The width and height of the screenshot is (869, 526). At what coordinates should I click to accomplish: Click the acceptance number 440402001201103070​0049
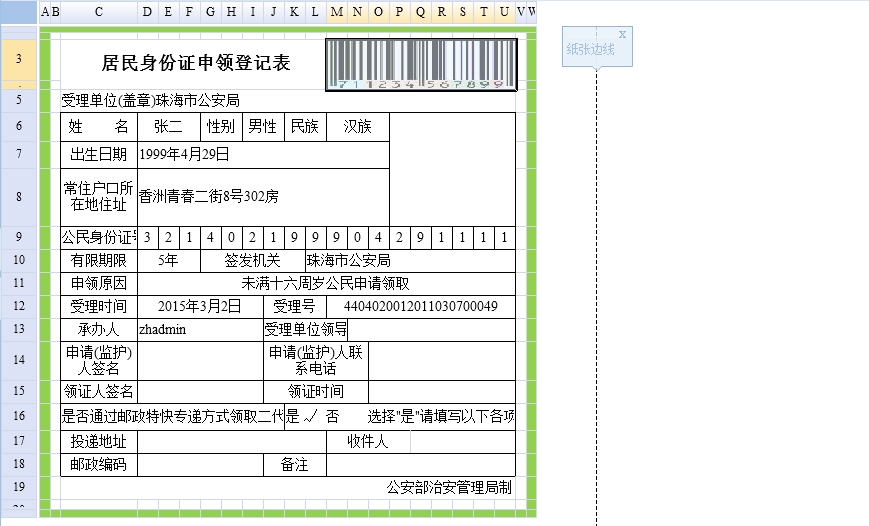coord(421,307)
